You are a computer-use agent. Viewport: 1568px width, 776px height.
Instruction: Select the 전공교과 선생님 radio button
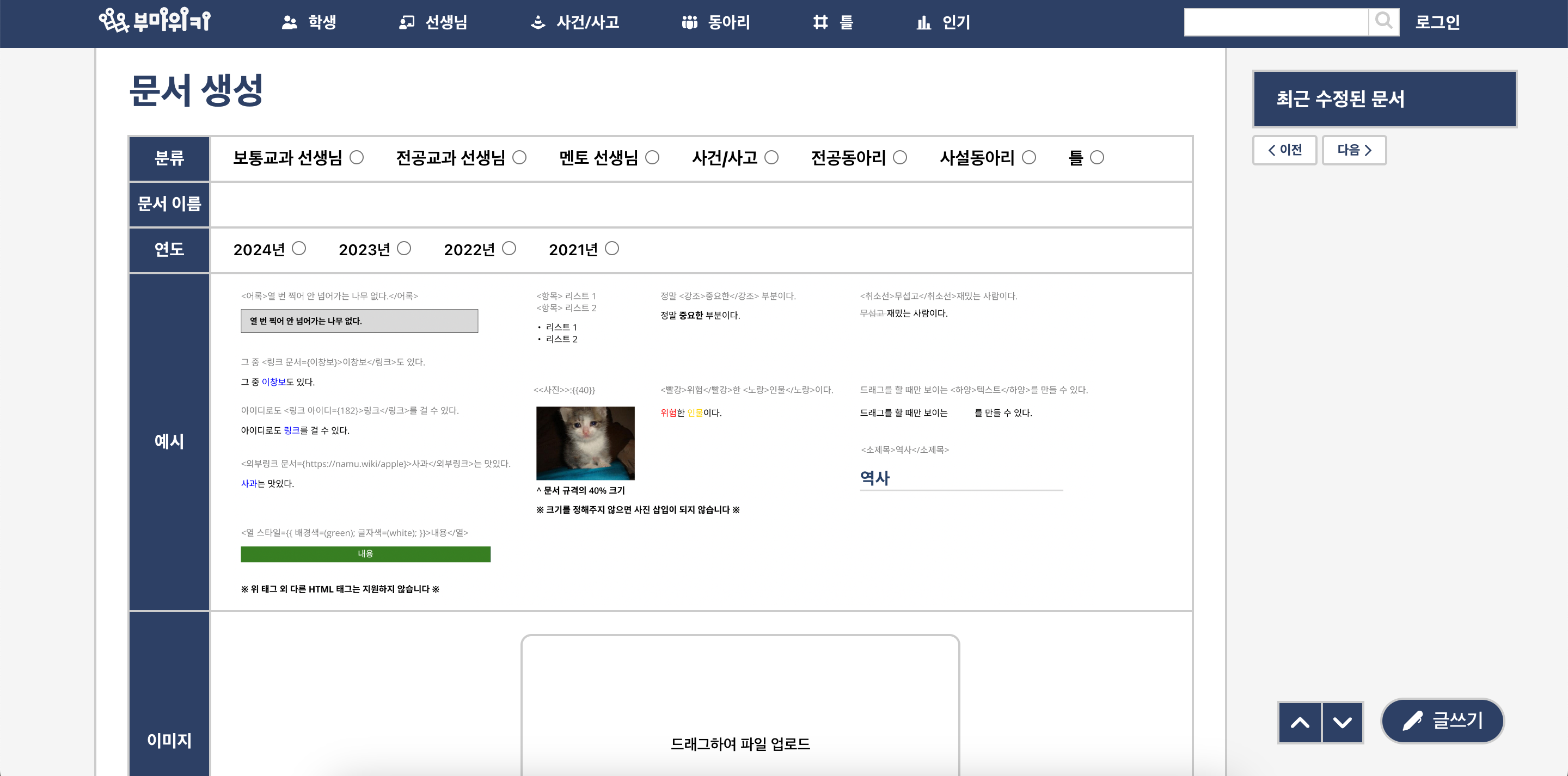(519, 158)
